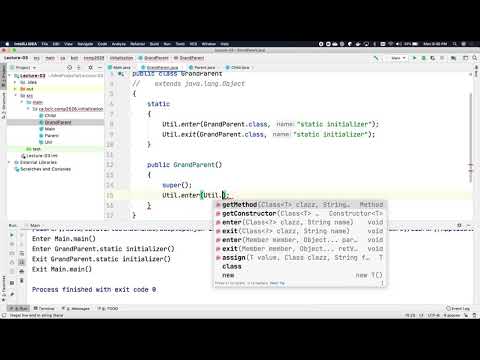Choose new completion suggestion

coord(300,275)
